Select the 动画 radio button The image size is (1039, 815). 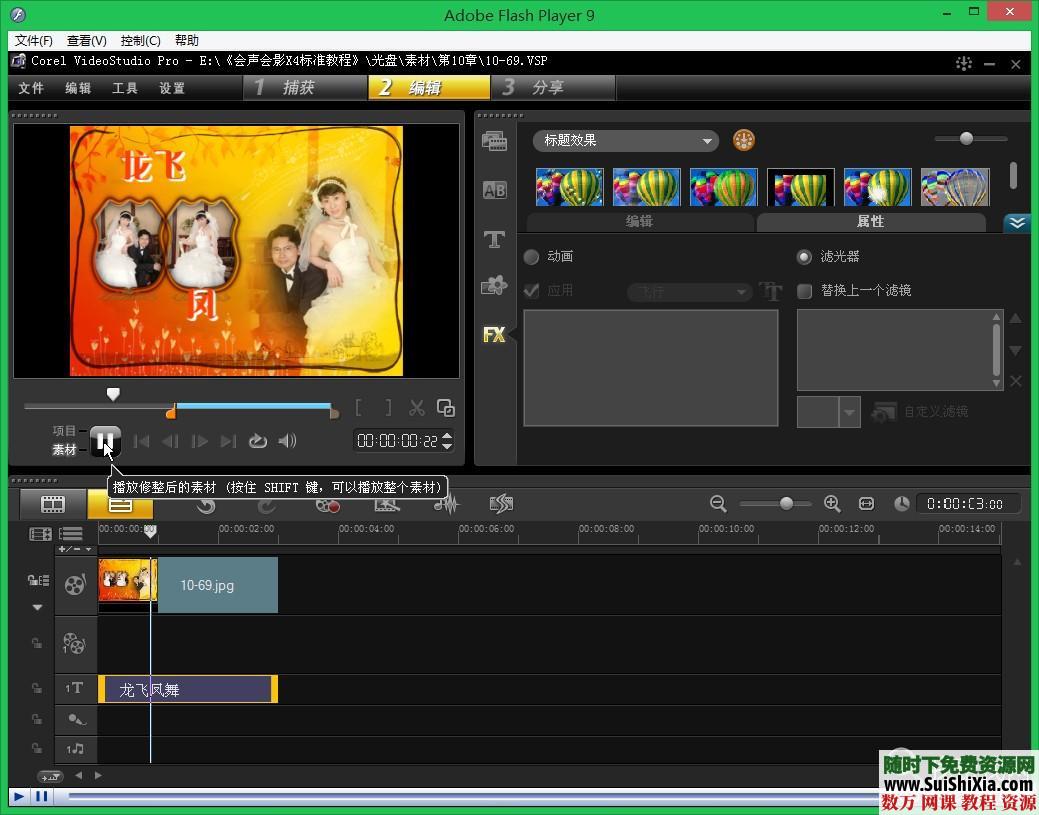[x=532, y=257]
